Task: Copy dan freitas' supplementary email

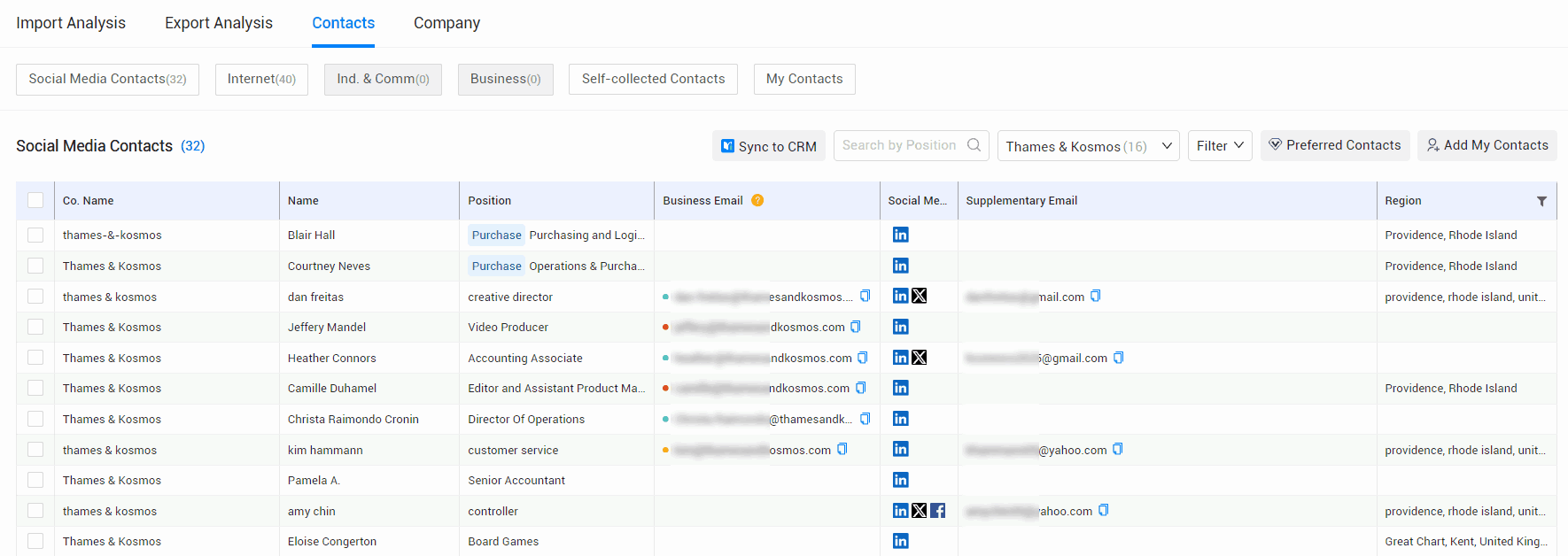Action: click(1096, 296)
